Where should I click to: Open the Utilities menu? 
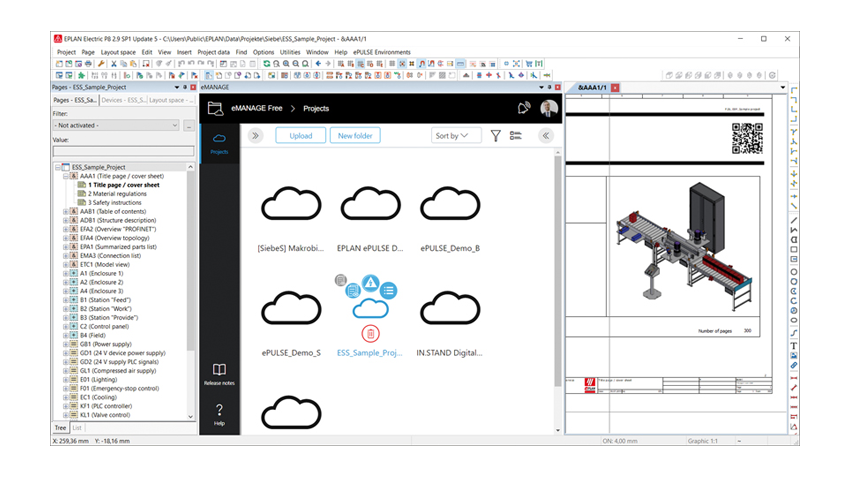[290, 52]
